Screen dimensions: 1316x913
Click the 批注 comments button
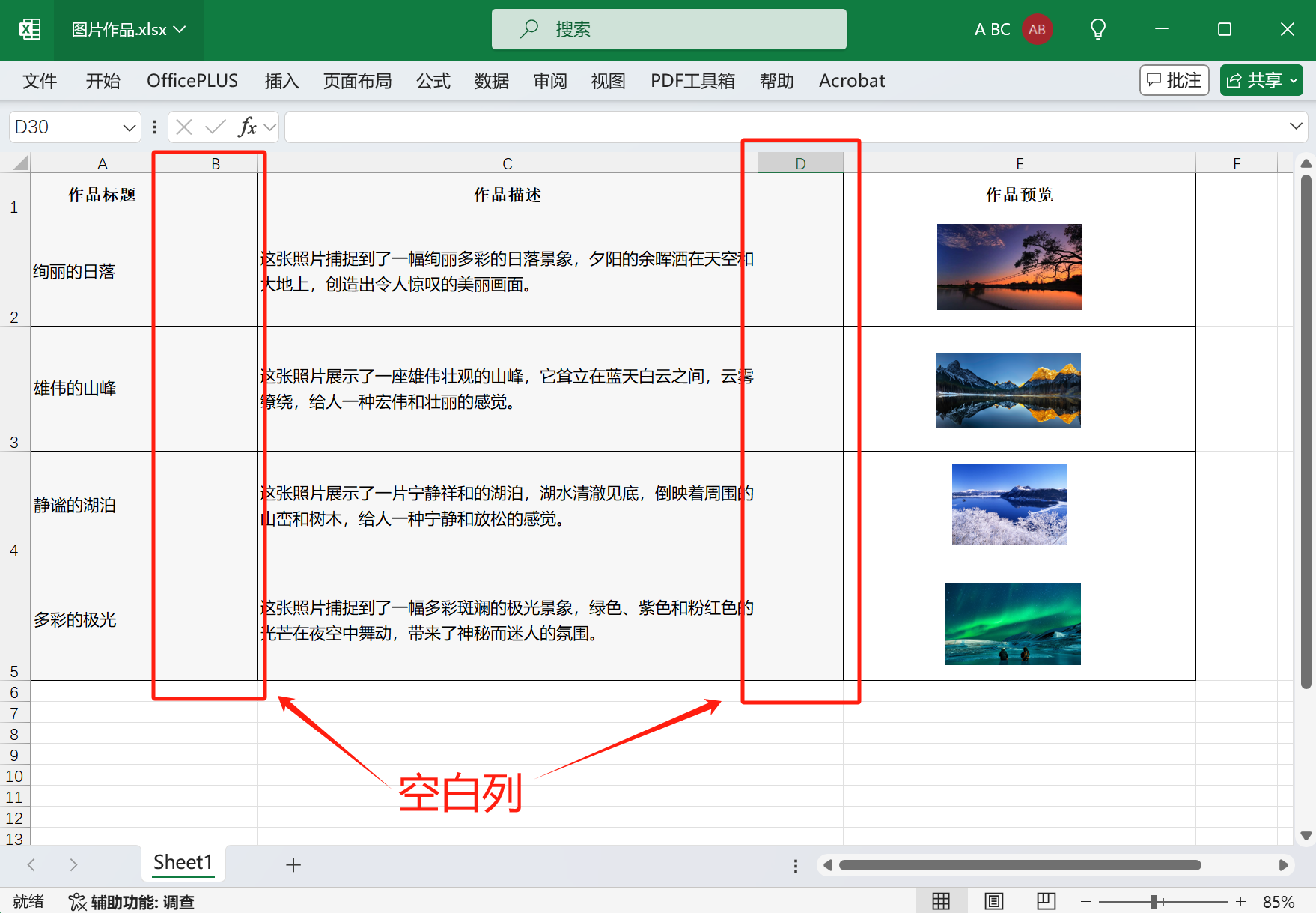tap(1174, 79)
